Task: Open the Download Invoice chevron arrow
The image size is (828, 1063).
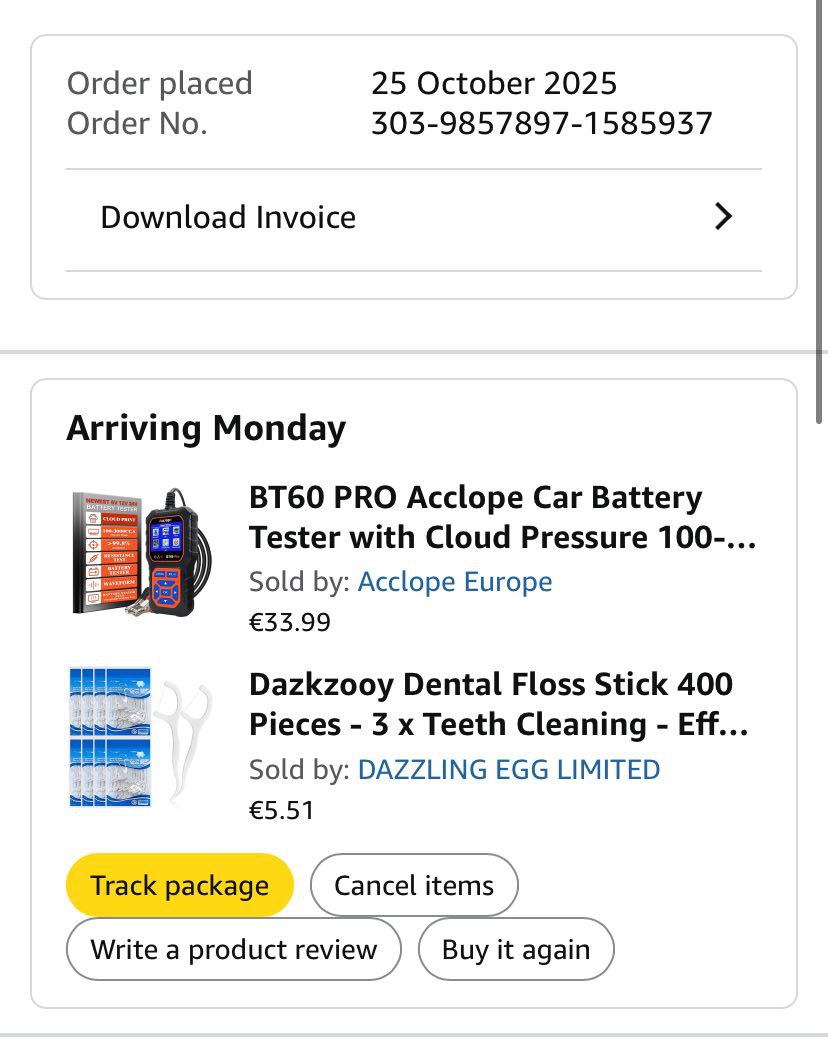Action: 723,217
